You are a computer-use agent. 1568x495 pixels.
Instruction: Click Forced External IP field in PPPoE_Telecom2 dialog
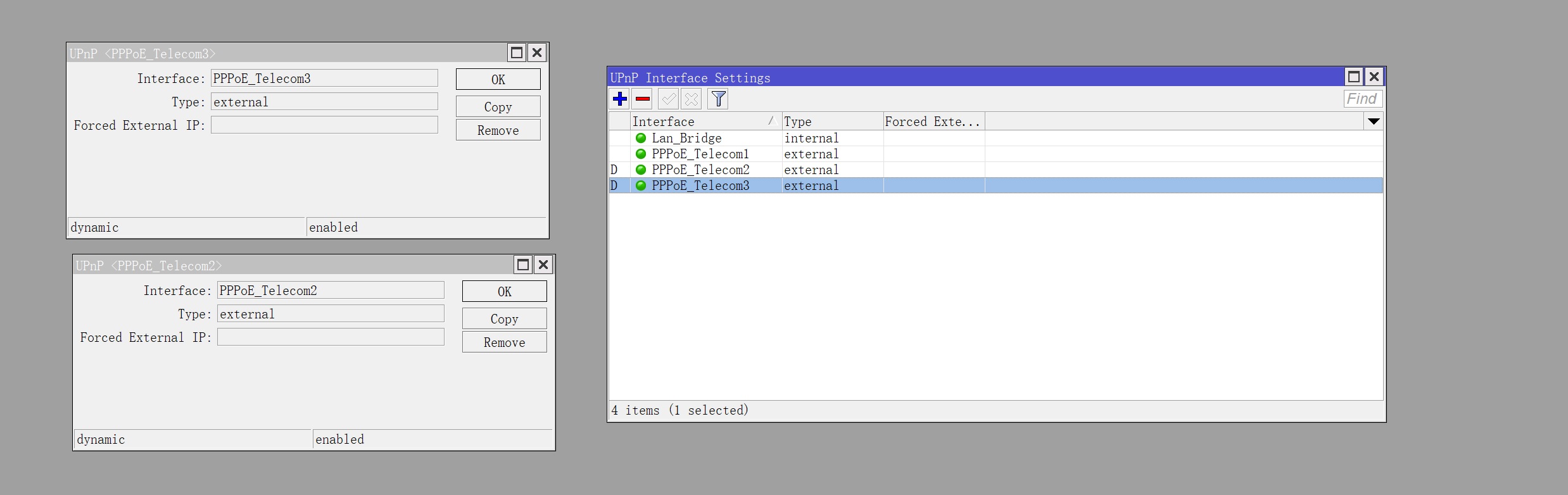coord(331,337)
